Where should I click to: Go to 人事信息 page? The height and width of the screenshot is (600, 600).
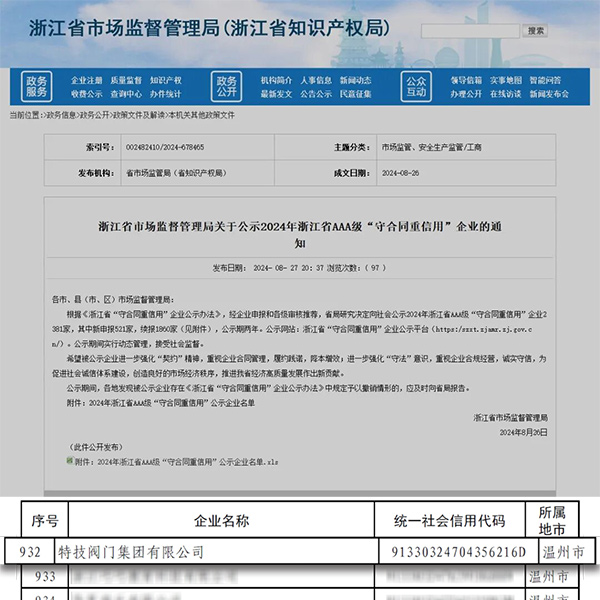[316, 80]
